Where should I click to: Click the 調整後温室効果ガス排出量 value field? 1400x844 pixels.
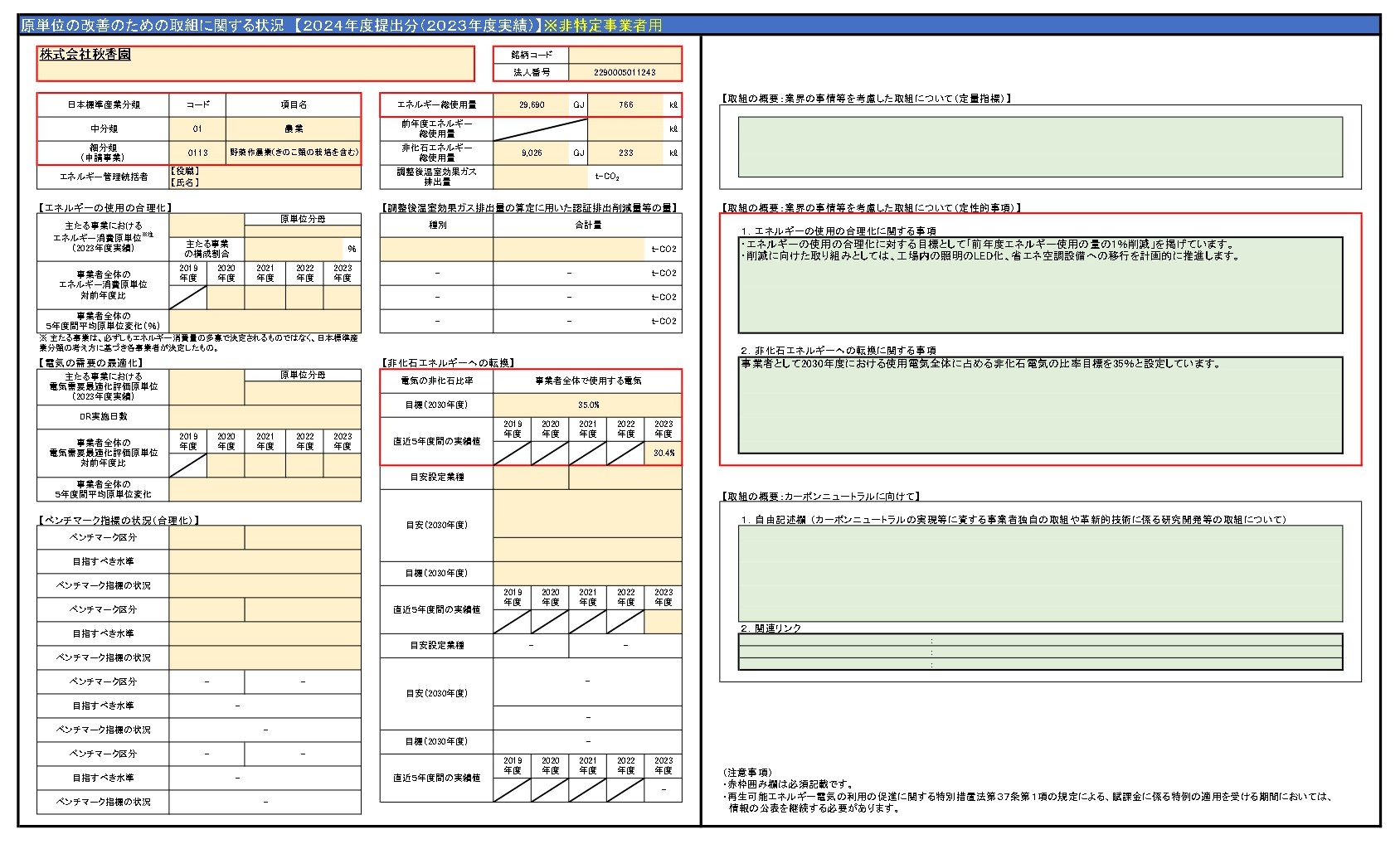541,177
